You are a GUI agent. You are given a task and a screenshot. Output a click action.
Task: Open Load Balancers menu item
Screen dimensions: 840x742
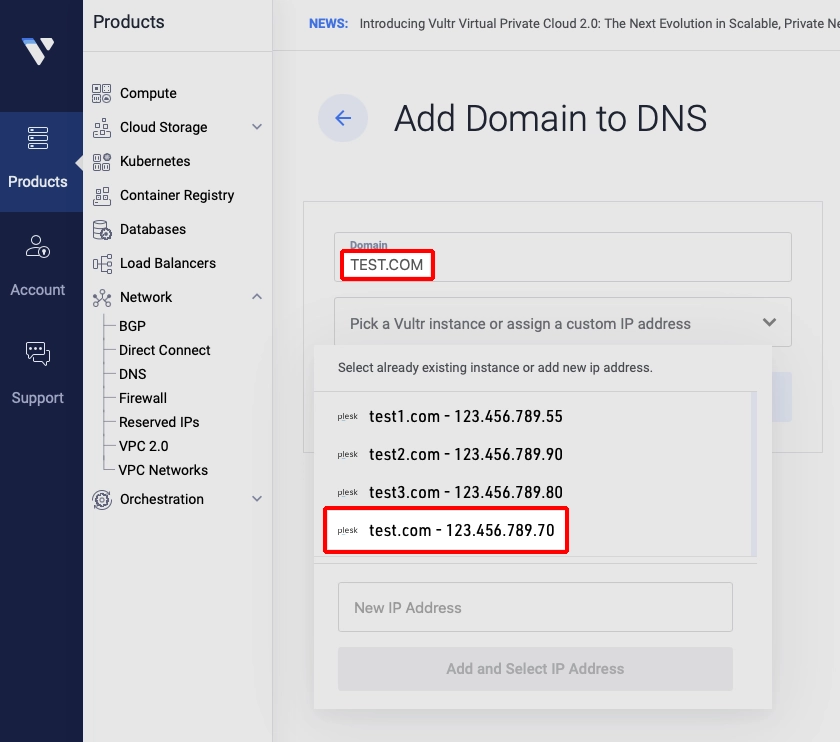[168, 263]
